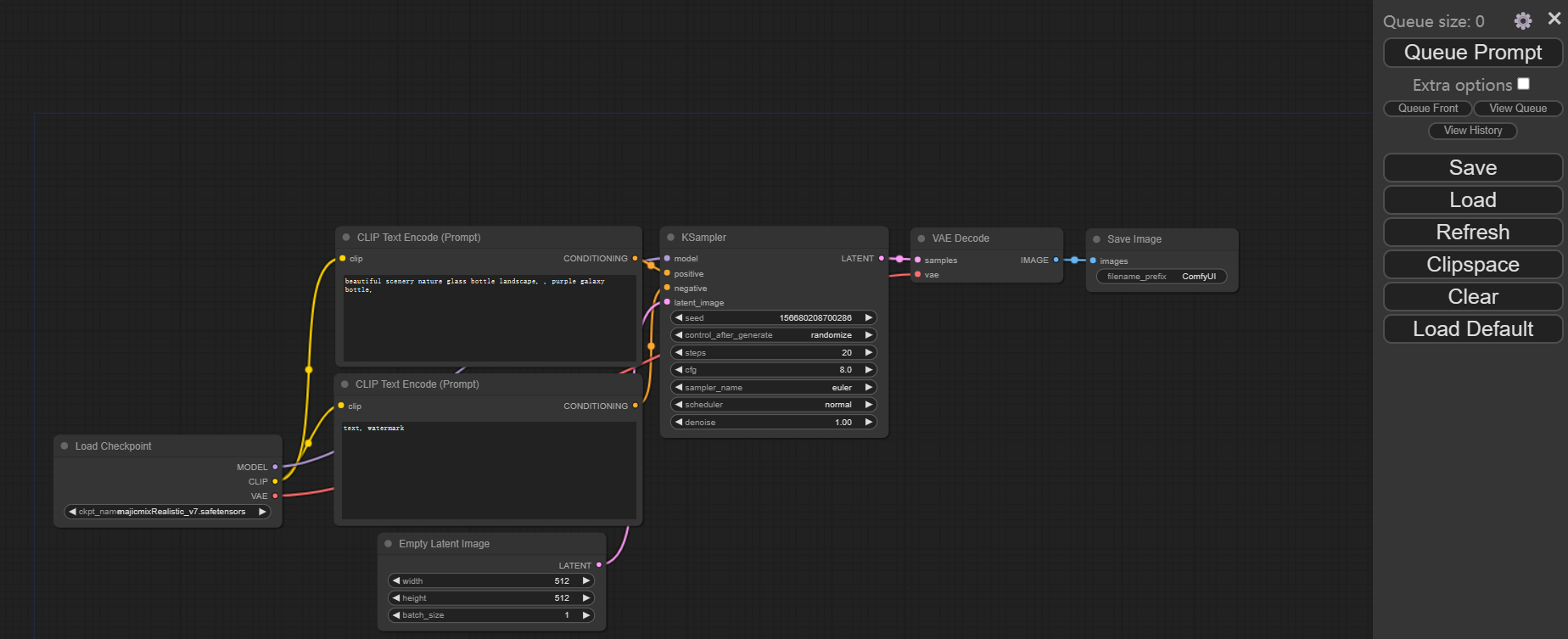This screenshot has height=639, width=1568.
Task: Click the images input socket on Save Image
Action: click(x=1093, y=261)
